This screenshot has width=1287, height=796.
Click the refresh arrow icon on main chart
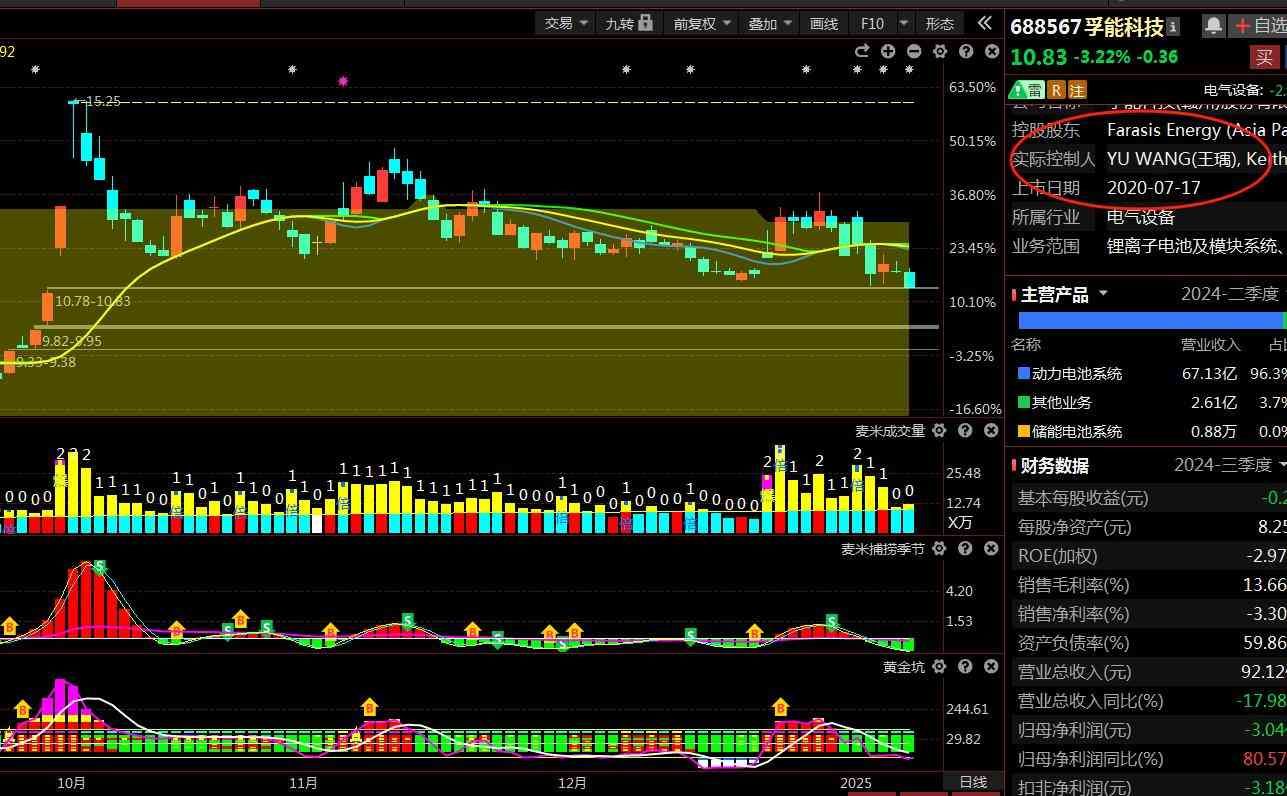coord(862,51)
